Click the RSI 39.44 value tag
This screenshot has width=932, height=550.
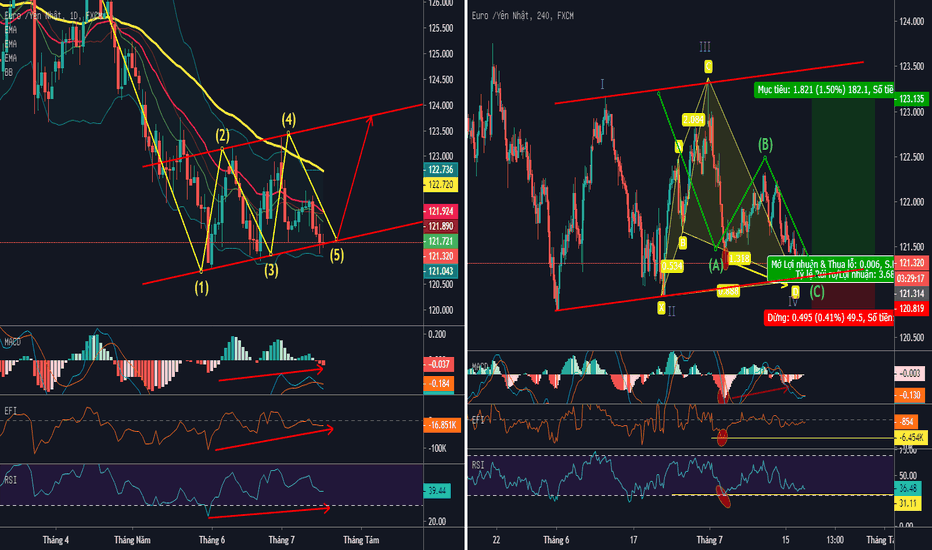click(x=437, y=491)
